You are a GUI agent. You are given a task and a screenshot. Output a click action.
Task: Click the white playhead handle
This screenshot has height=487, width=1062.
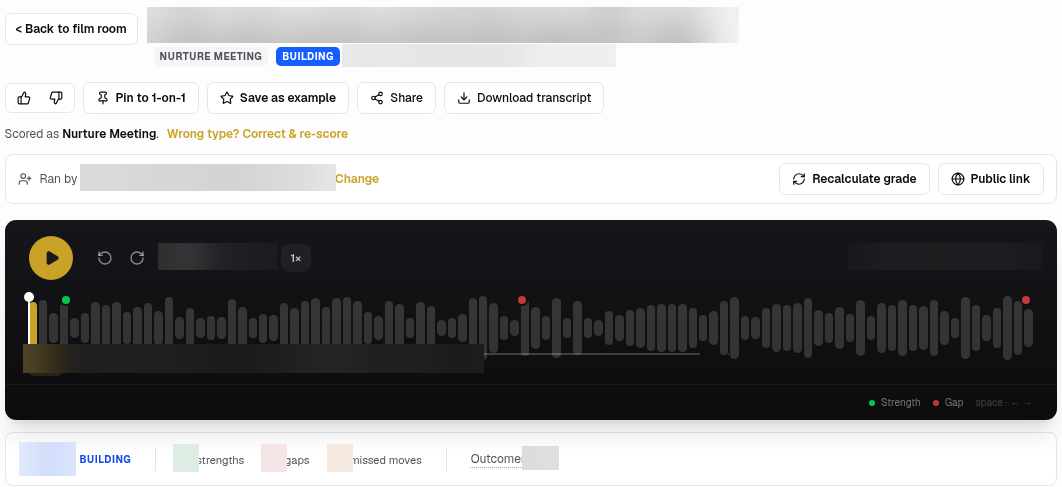29,297
